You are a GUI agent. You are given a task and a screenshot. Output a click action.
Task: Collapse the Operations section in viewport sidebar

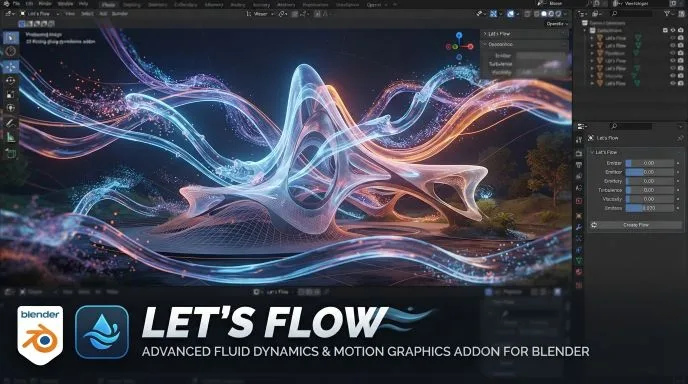click(485, 44)
